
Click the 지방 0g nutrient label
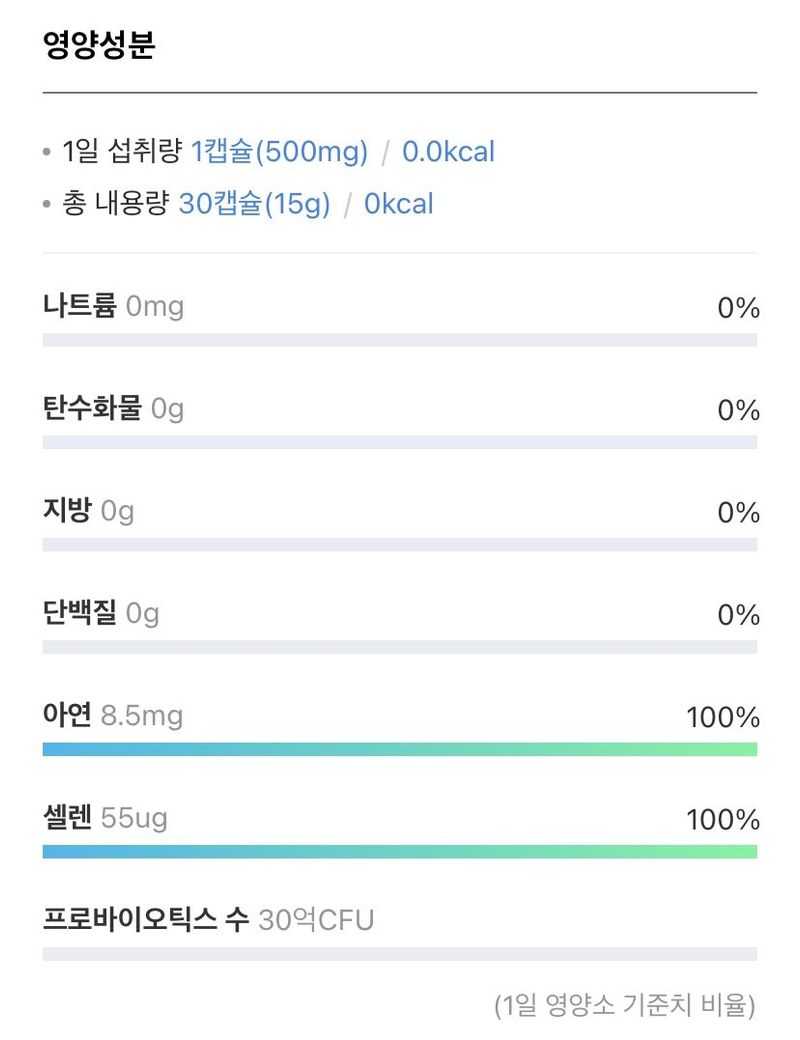point(88,511)
